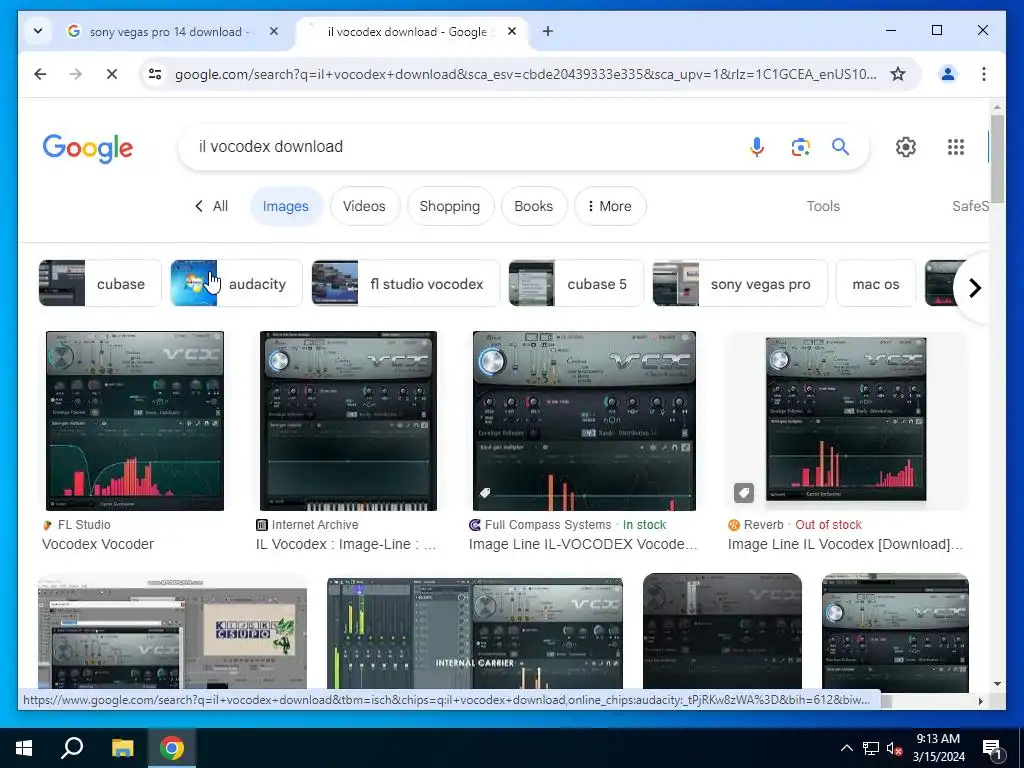
Task: Open the notification center
Action: point(992,749)
